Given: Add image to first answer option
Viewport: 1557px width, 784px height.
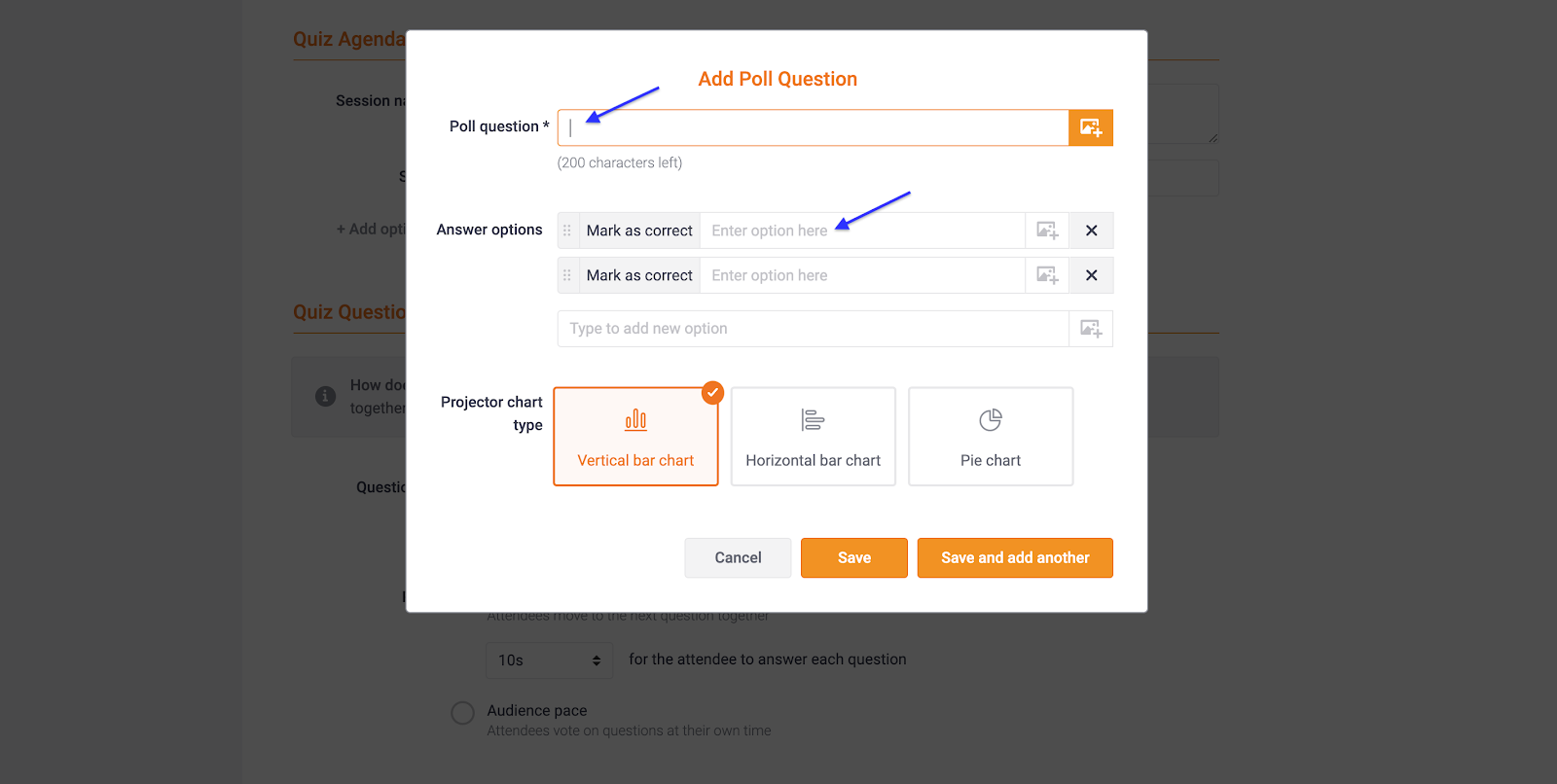Looking at the screenshot, I should point(1047,231).
